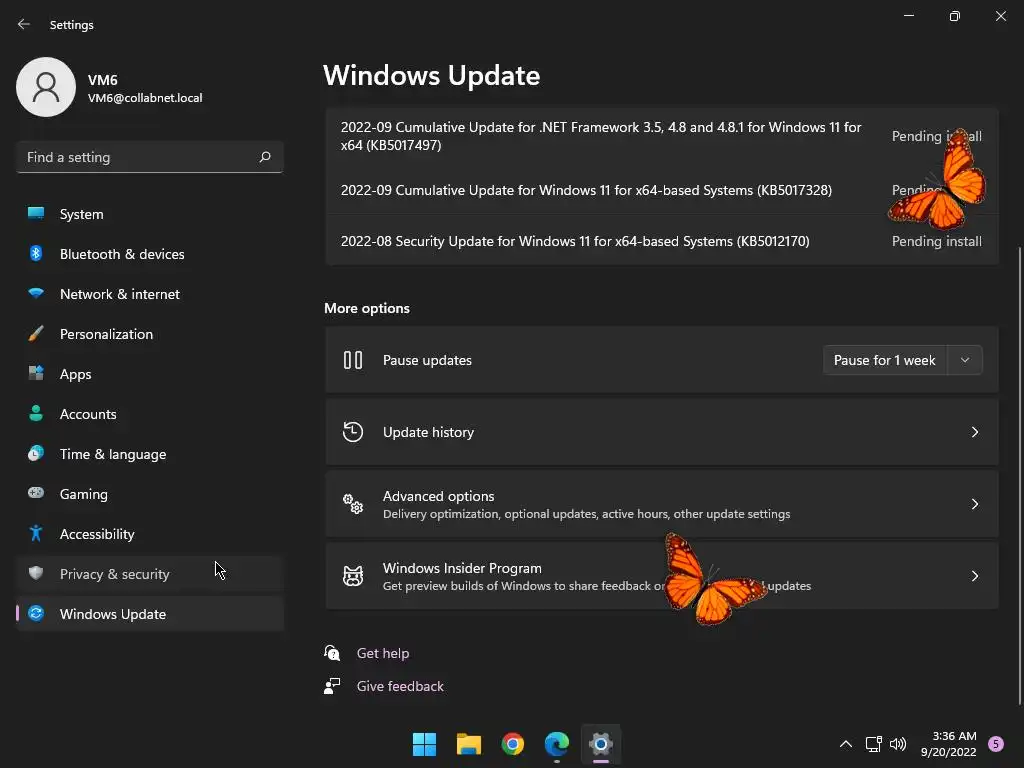Click the Pause for 1 week button
1024x768 pixels.
pyautogui.click(x=885, y=360)
